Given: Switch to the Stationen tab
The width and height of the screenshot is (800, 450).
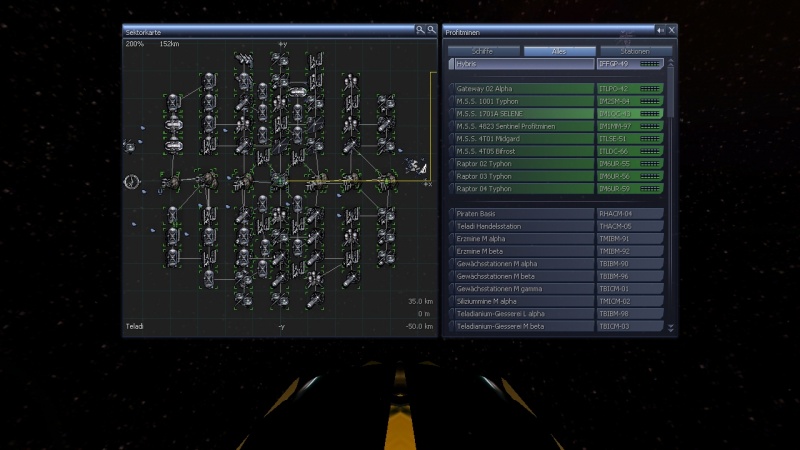Looking at the screenshot, I should [635, 51].
